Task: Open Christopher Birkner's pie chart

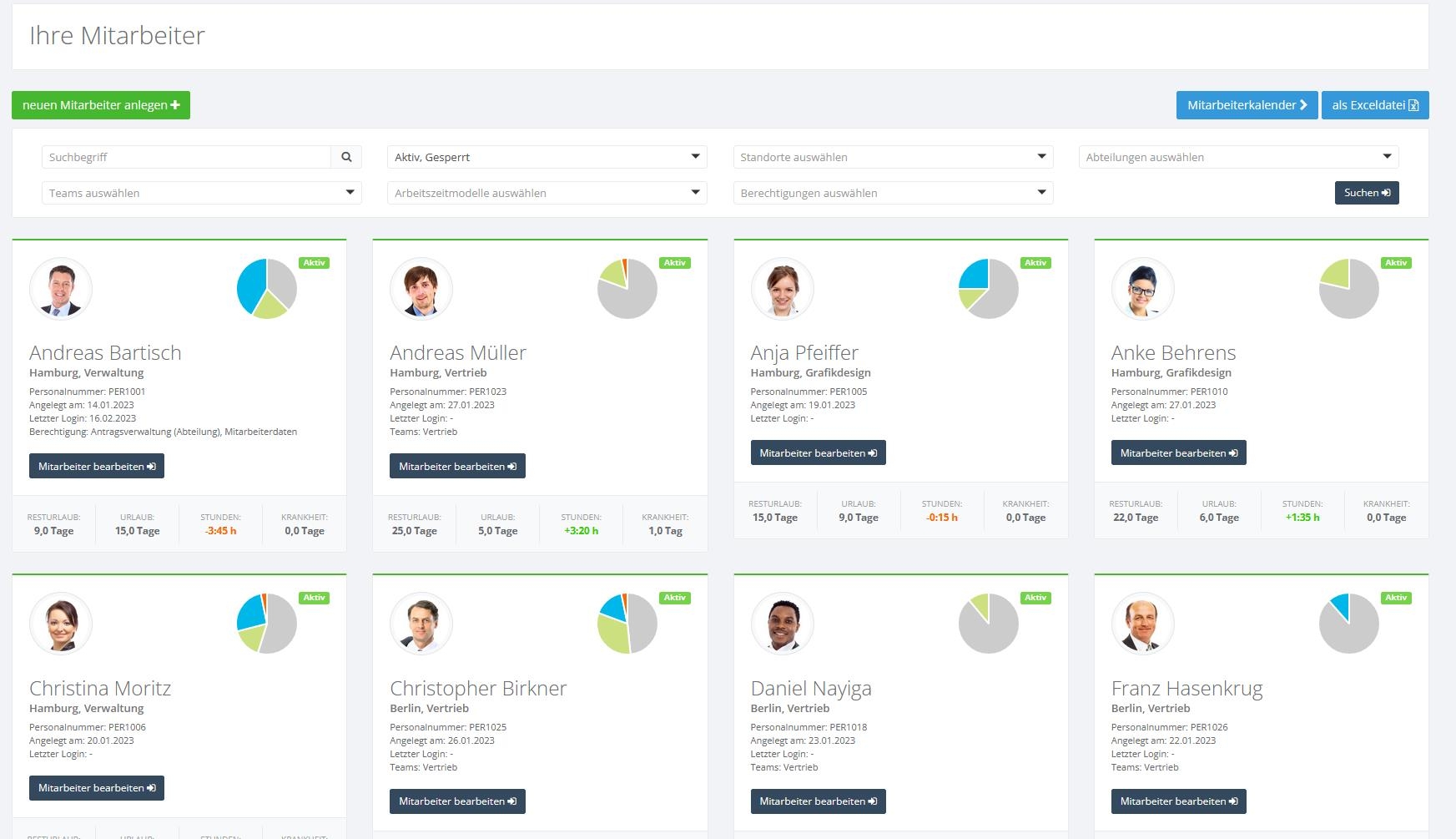Action: [x=627, y=624]
